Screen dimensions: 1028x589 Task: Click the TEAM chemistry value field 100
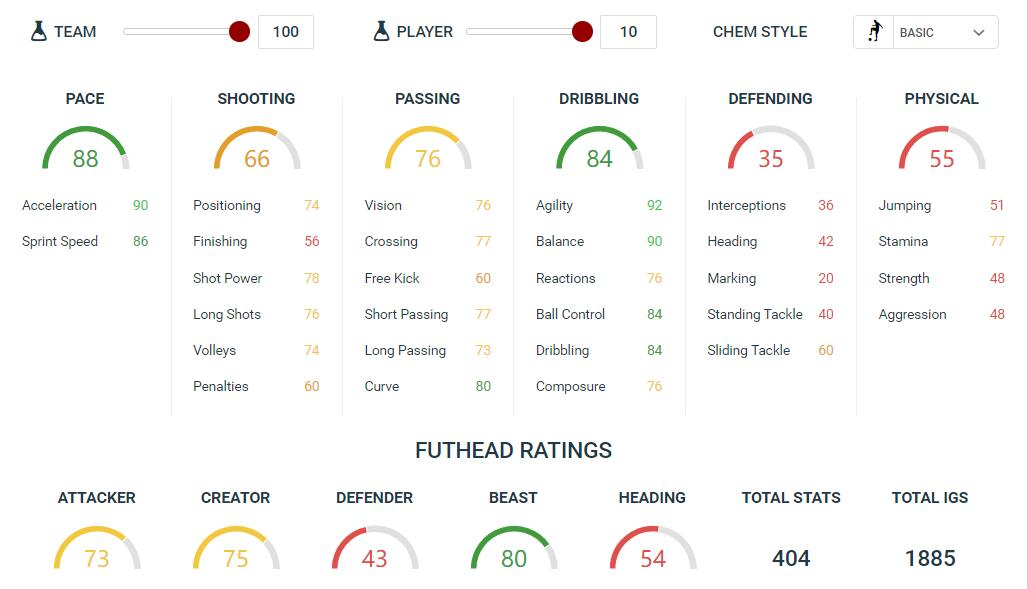pyautogui.click(x=286, y=32)
